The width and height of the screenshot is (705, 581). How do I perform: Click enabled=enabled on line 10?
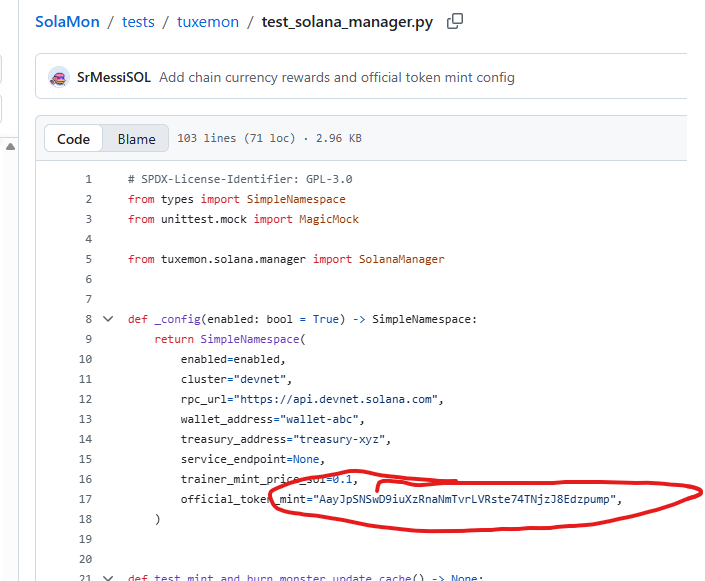(230, 359)
